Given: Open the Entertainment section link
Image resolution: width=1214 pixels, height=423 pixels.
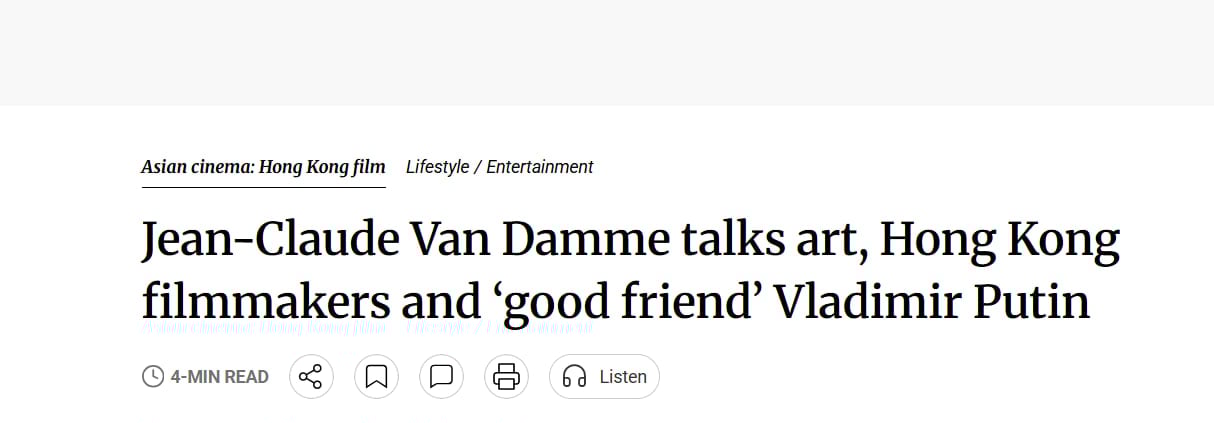Looking at the screenshot, I should [x=540, y=167].
